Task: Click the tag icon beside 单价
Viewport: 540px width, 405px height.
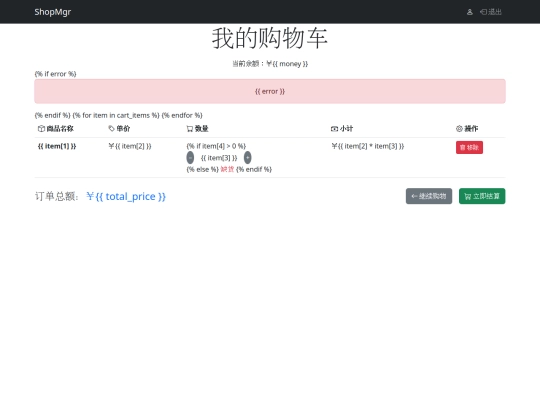Action: (112, 128)
